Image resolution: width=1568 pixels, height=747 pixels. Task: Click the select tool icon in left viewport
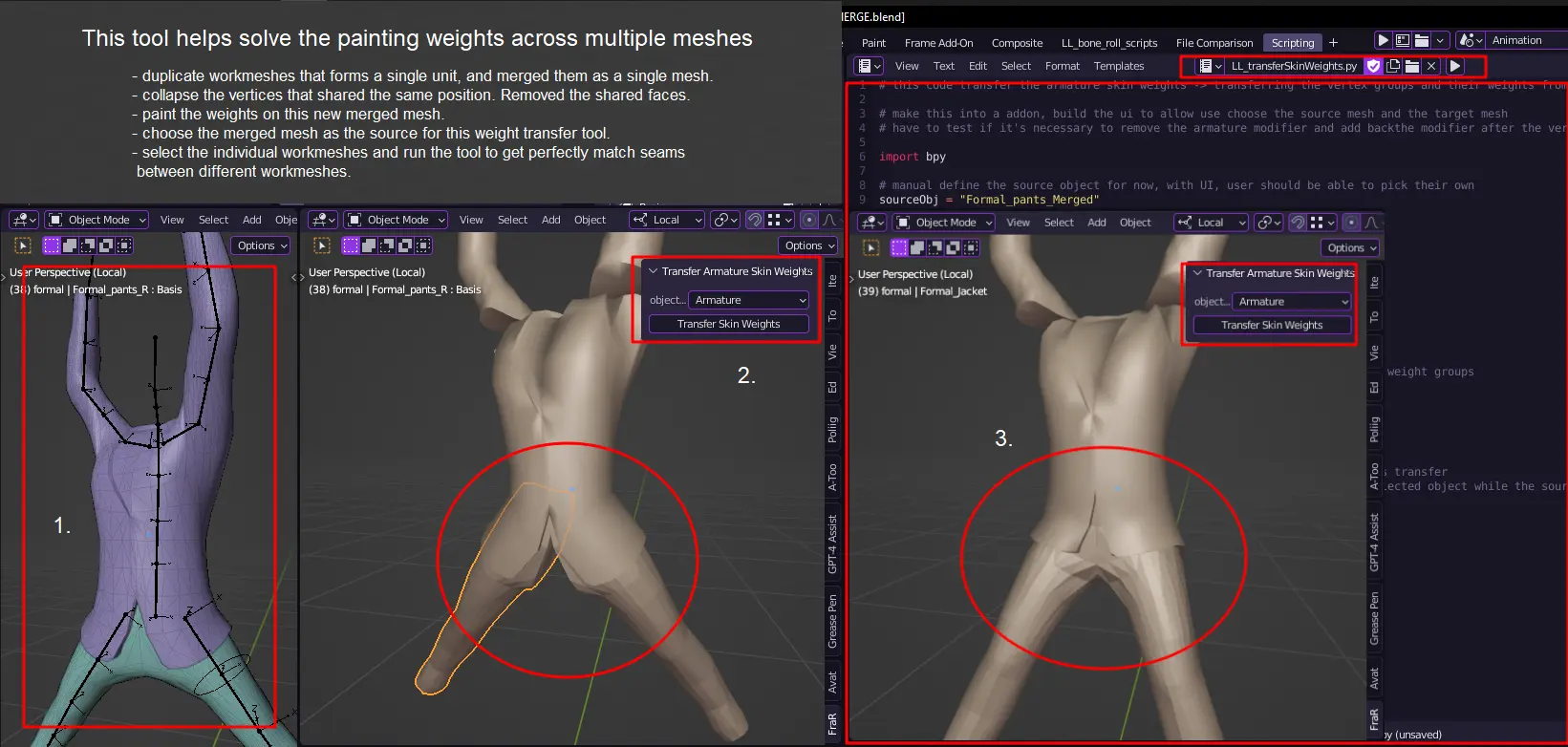(23, 245)
